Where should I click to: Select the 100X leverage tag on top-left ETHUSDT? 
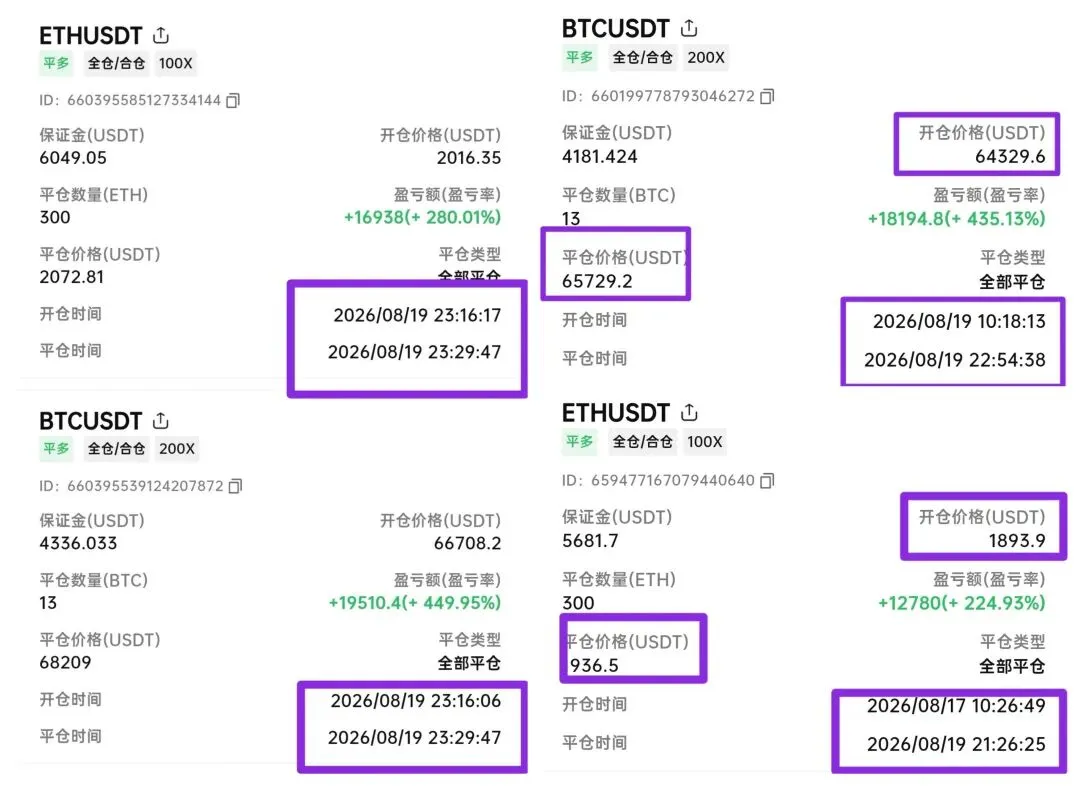[x=176, y=63]
